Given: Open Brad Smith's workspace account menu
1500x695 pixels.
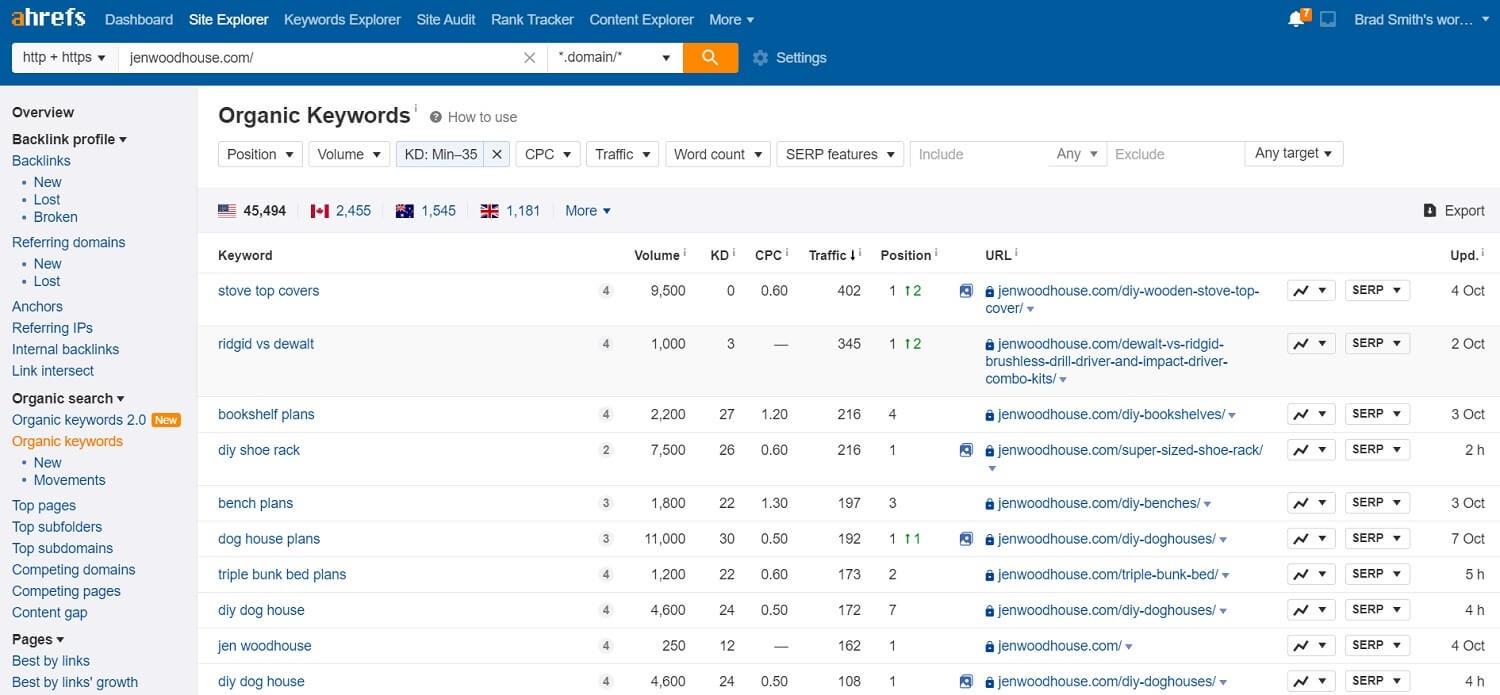Looking at the screenshot, I should 1421,19.
